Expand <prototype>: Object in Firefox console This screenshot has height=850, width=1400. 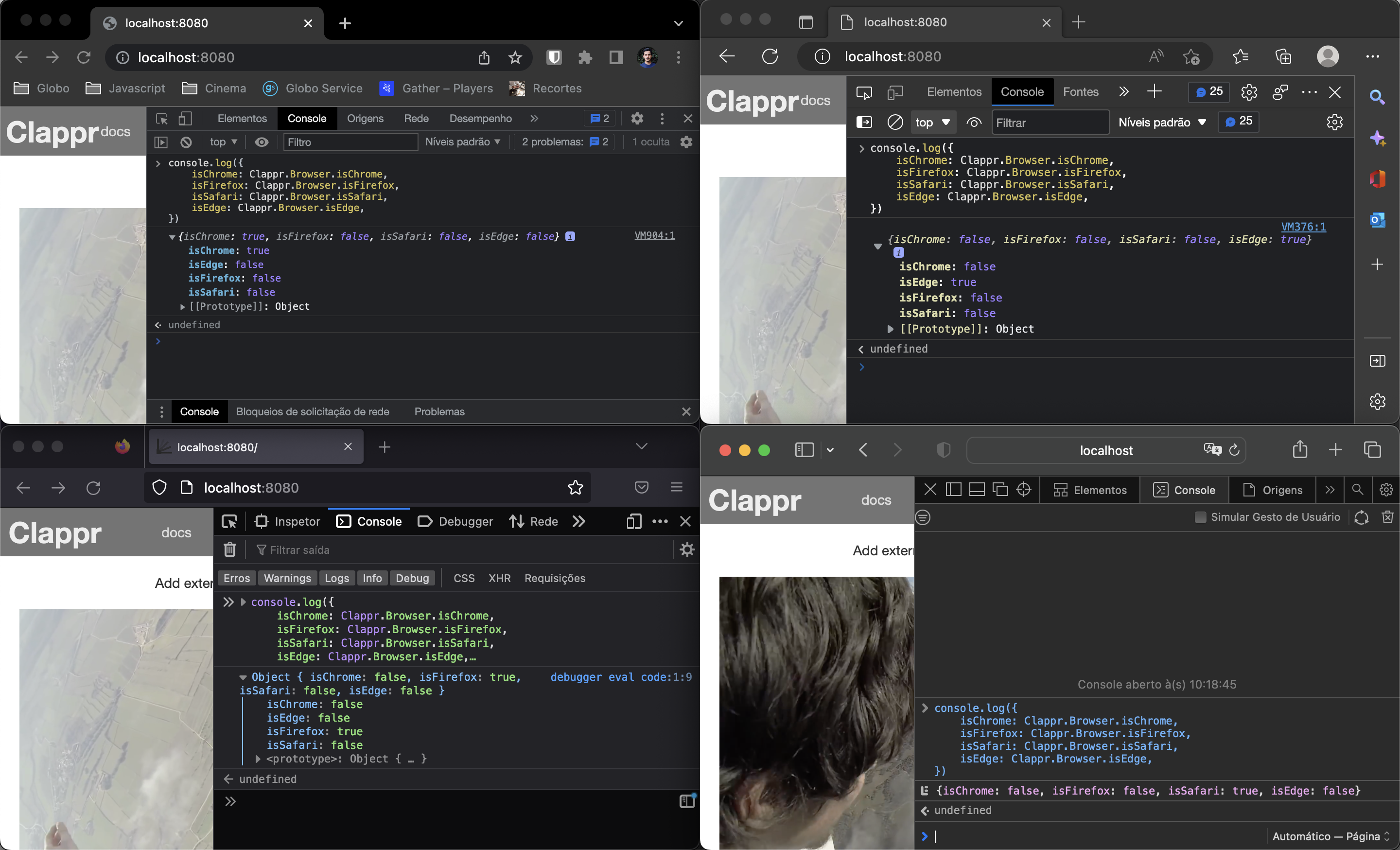pos(258,759)
